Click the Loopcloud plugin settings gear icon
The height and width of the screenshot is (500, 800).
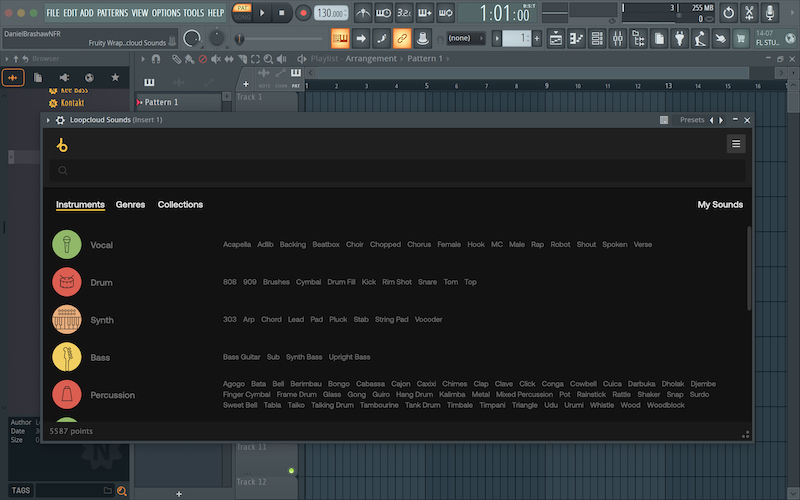(x=60, y=120)
